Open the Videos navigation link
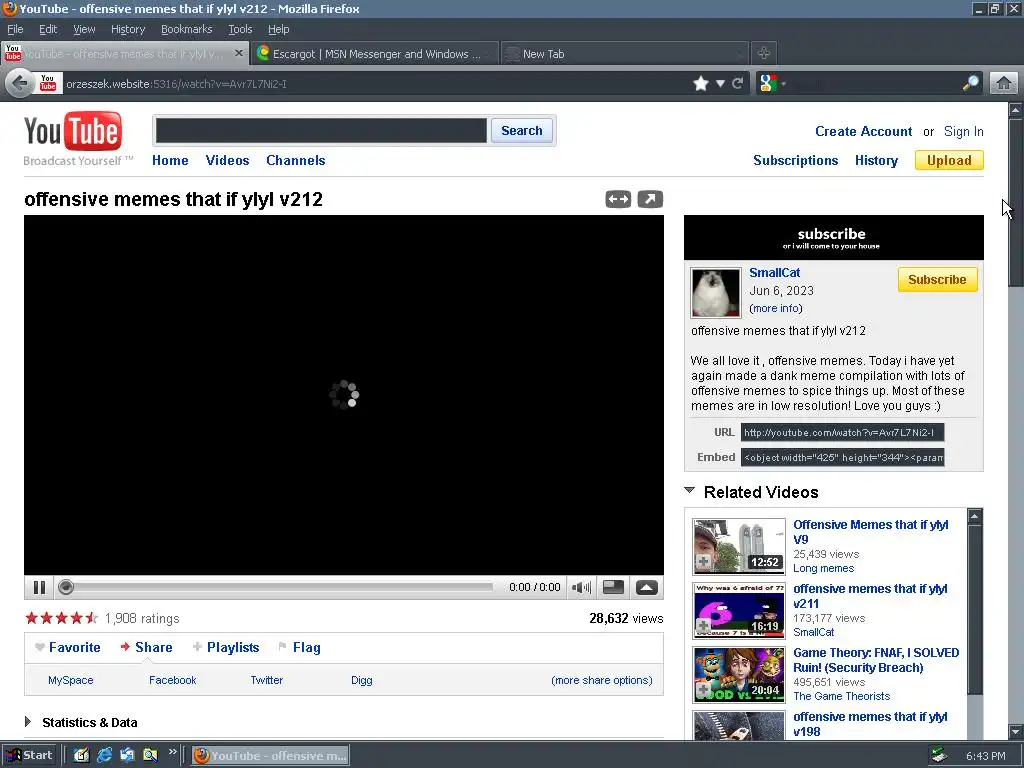 click(227, 161)
